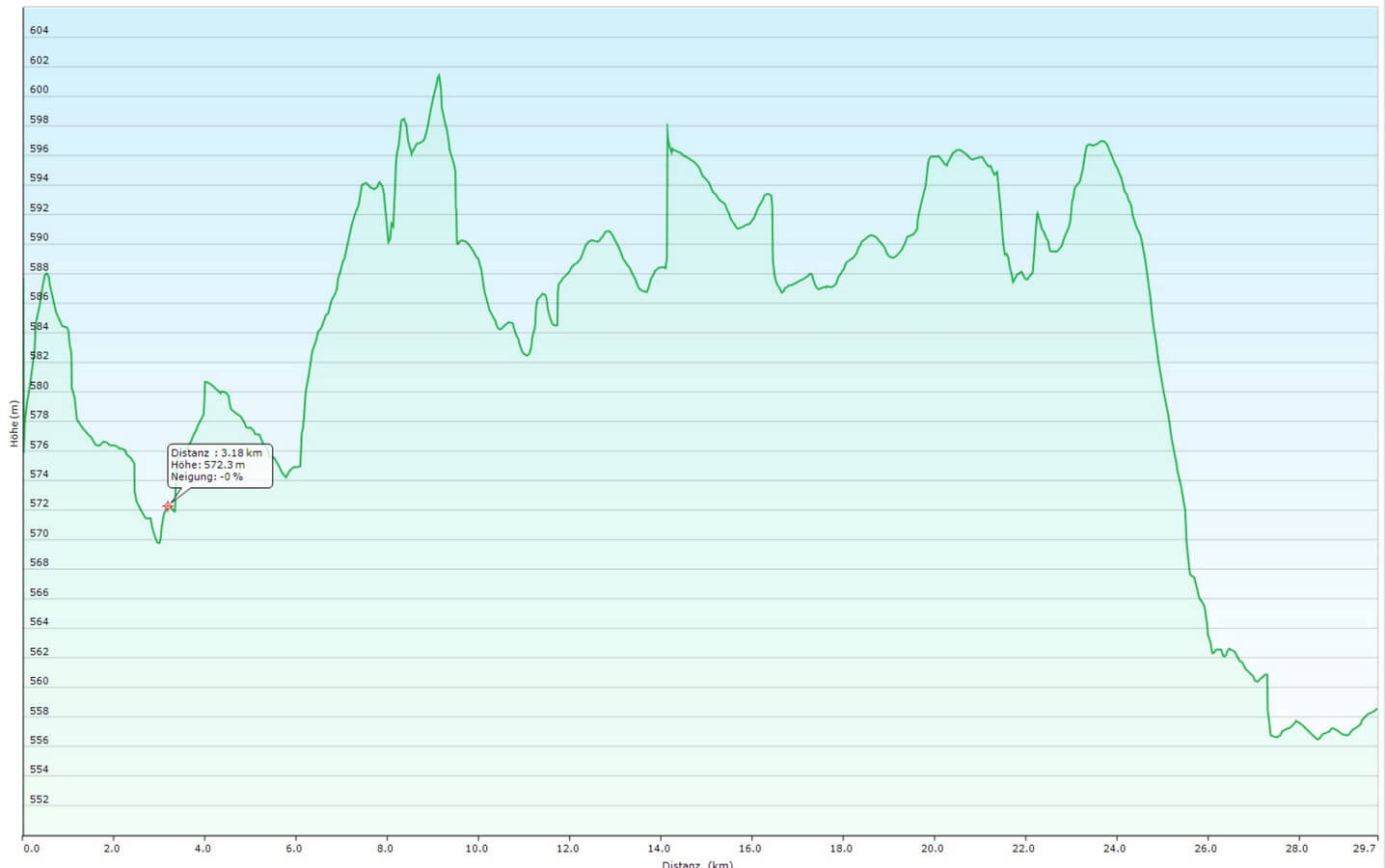Viewport: 1385px width, 868px height.
Task: Select the 568 elevation axis label
Action: pos(39,563)
